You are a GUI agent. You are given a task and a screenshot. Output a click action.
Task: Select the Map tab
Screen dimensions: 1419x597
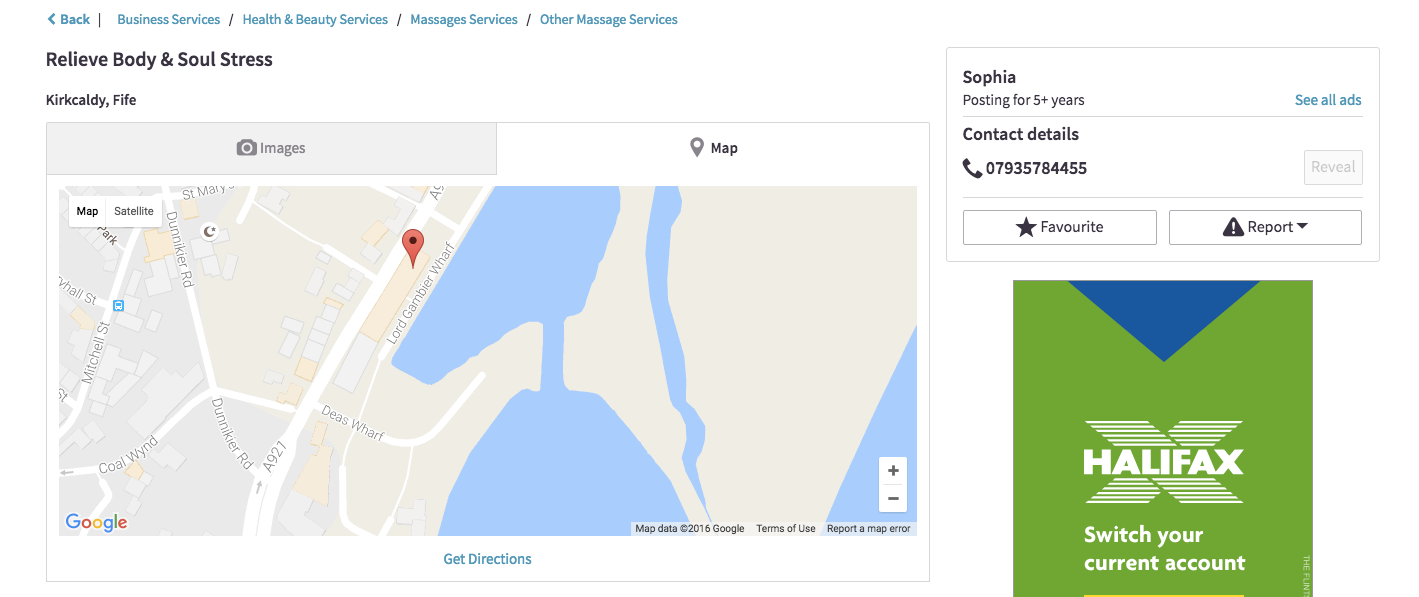(713, 148)
